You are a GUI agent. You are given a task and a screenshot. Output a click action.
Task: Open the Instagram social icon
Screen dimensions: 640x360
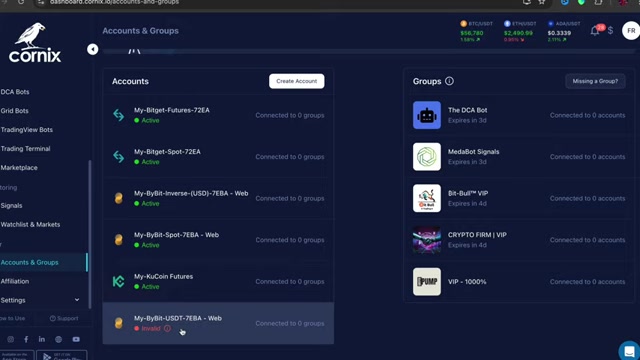(x=11, y=339)
